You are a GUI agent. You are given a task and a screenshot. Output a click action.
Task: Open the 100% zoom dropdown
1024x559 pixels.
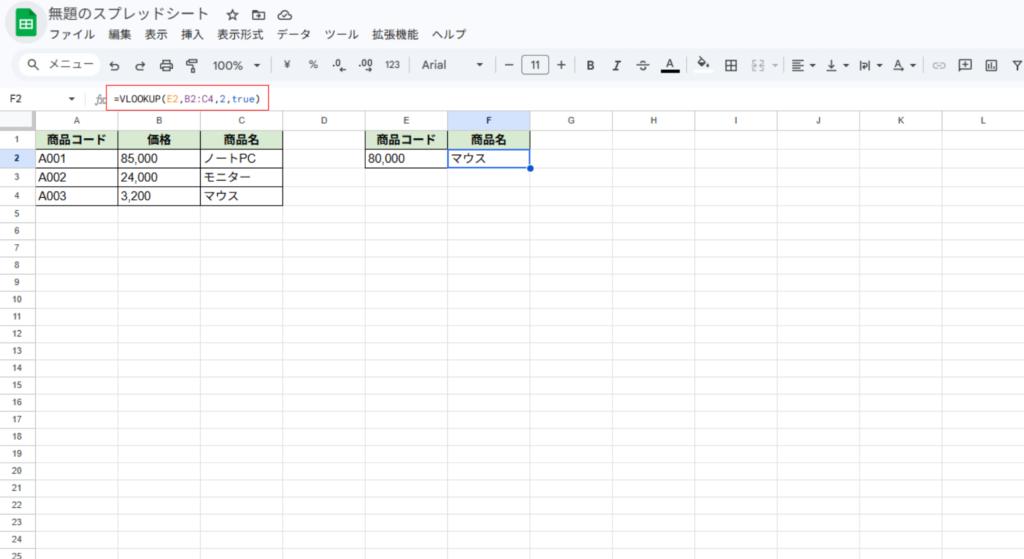click(x=234, y=65)
